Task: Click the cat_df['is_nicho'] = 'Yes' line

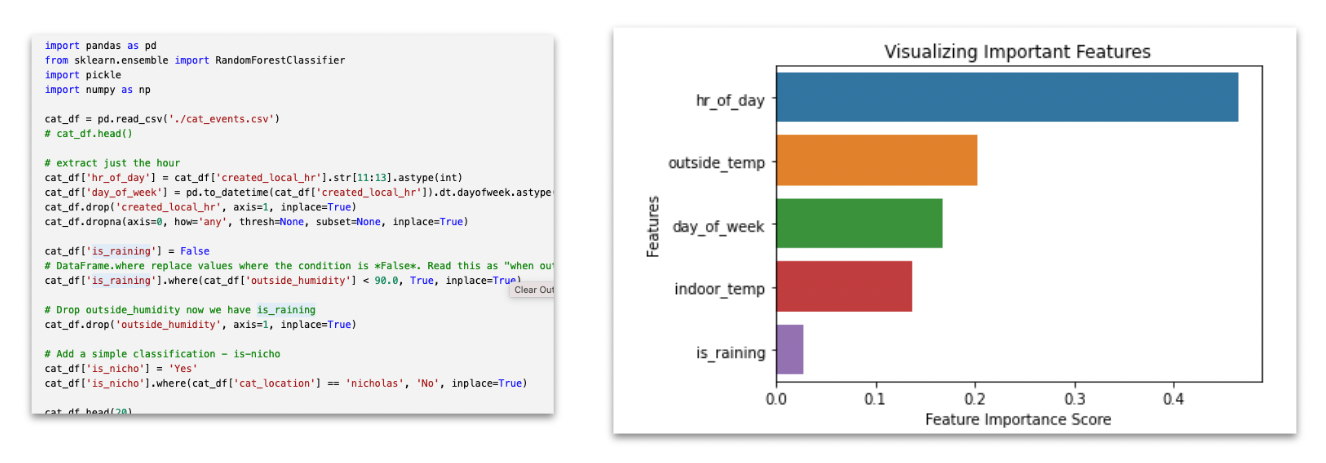Action: 121,368
